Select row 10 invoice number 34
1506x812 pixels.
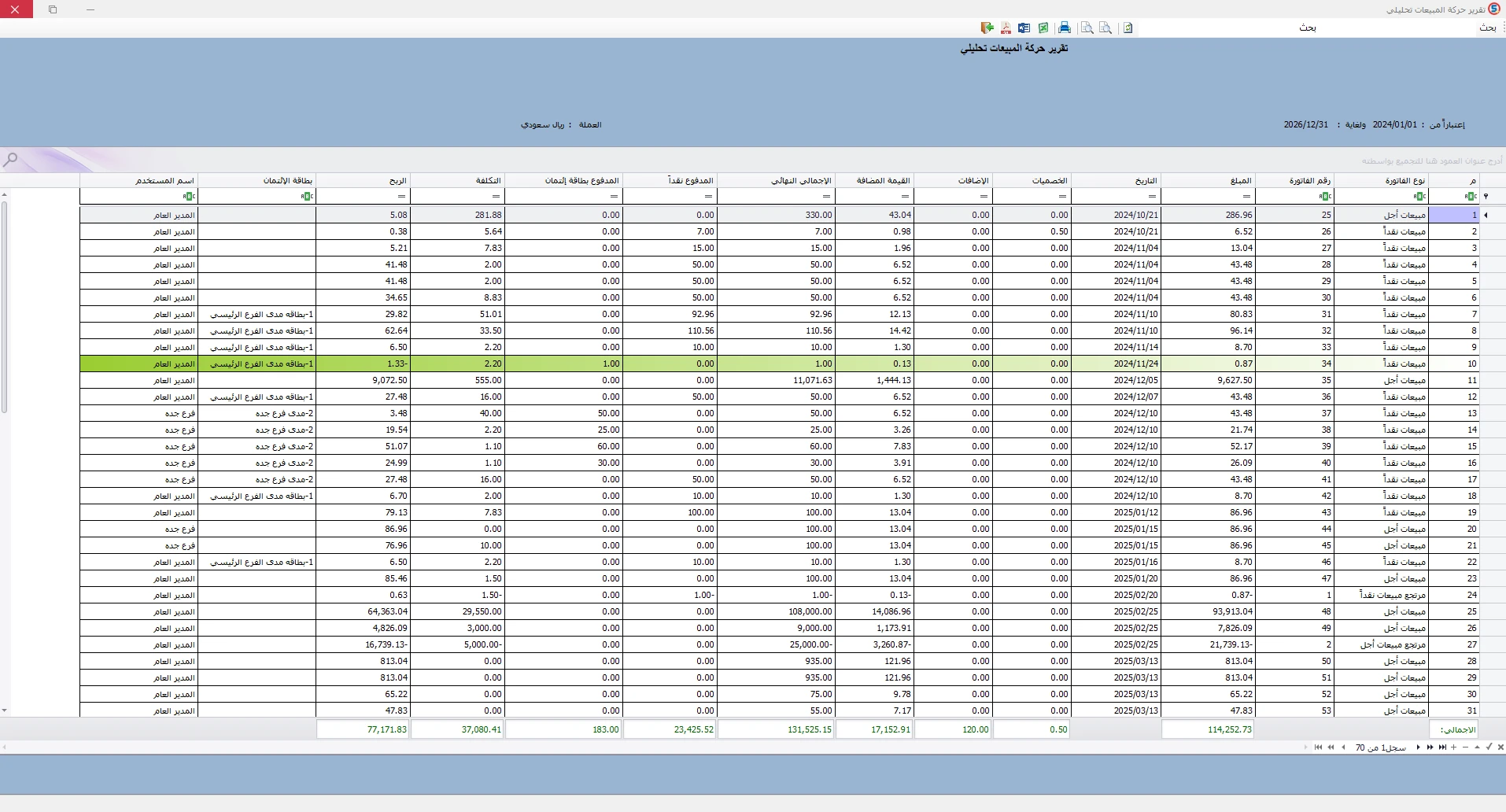click(x=1294, y=364)
